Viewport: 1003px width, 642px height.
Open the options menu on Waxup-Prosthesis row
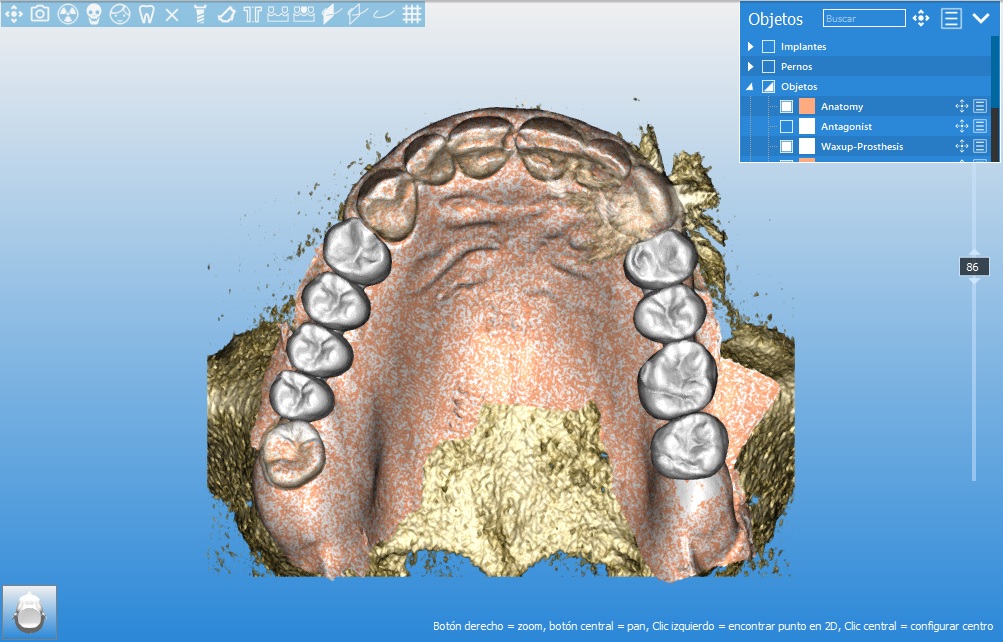coord(980,146)
